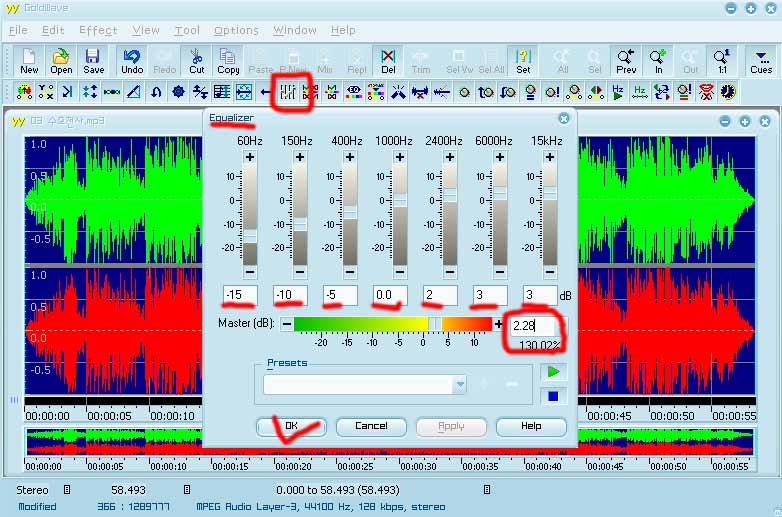Open the Help menu in the menu bar
The image size is (782, 517).
343,30
